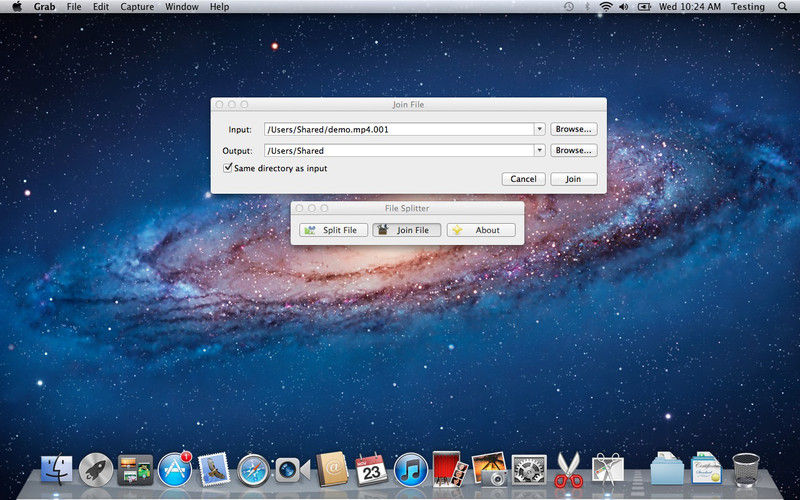This screenshot has height=500, width=800.
Task: Open iCal calendar showing 23
Action: coord(371,469)
